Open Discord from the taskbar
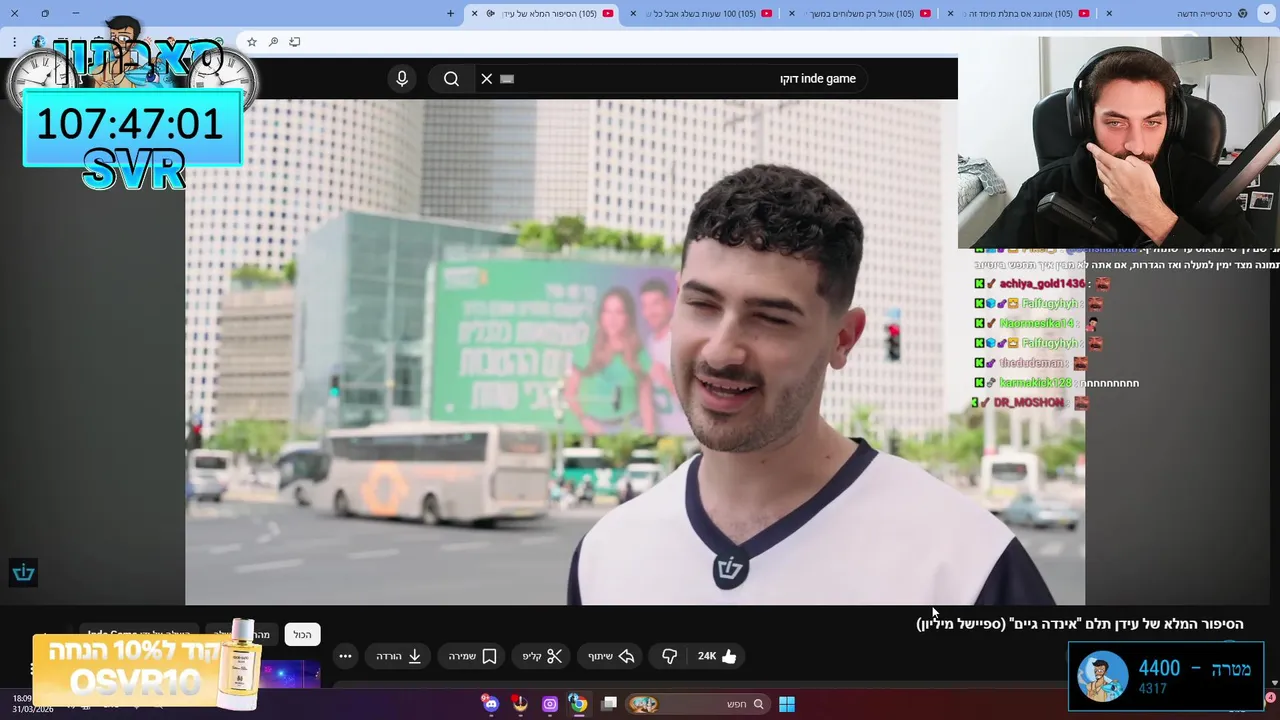1280x720 pixels. pyautogui.click(x=490, y=704)
